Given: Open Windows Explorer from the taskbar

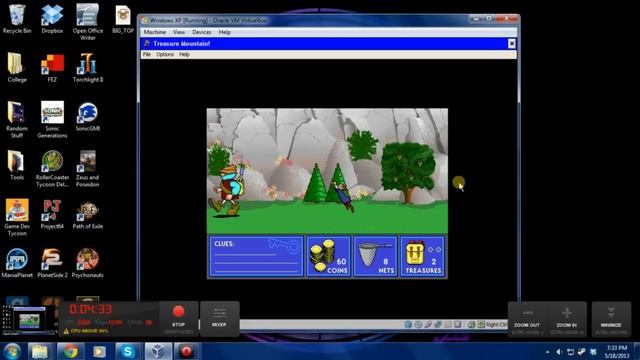Looking at the screenshot, I should (x=40, y=351).
